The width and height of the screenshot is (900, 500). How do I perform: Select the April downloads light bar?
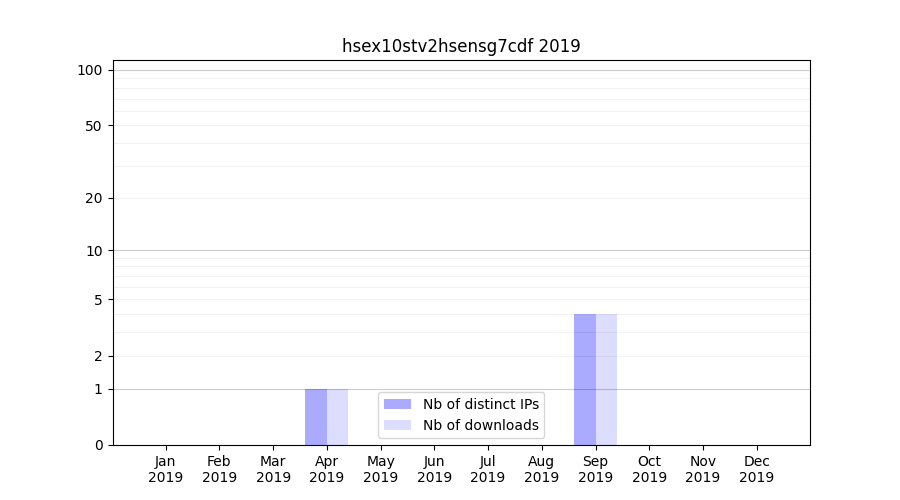pyautogui.click(x=338, y=417)
